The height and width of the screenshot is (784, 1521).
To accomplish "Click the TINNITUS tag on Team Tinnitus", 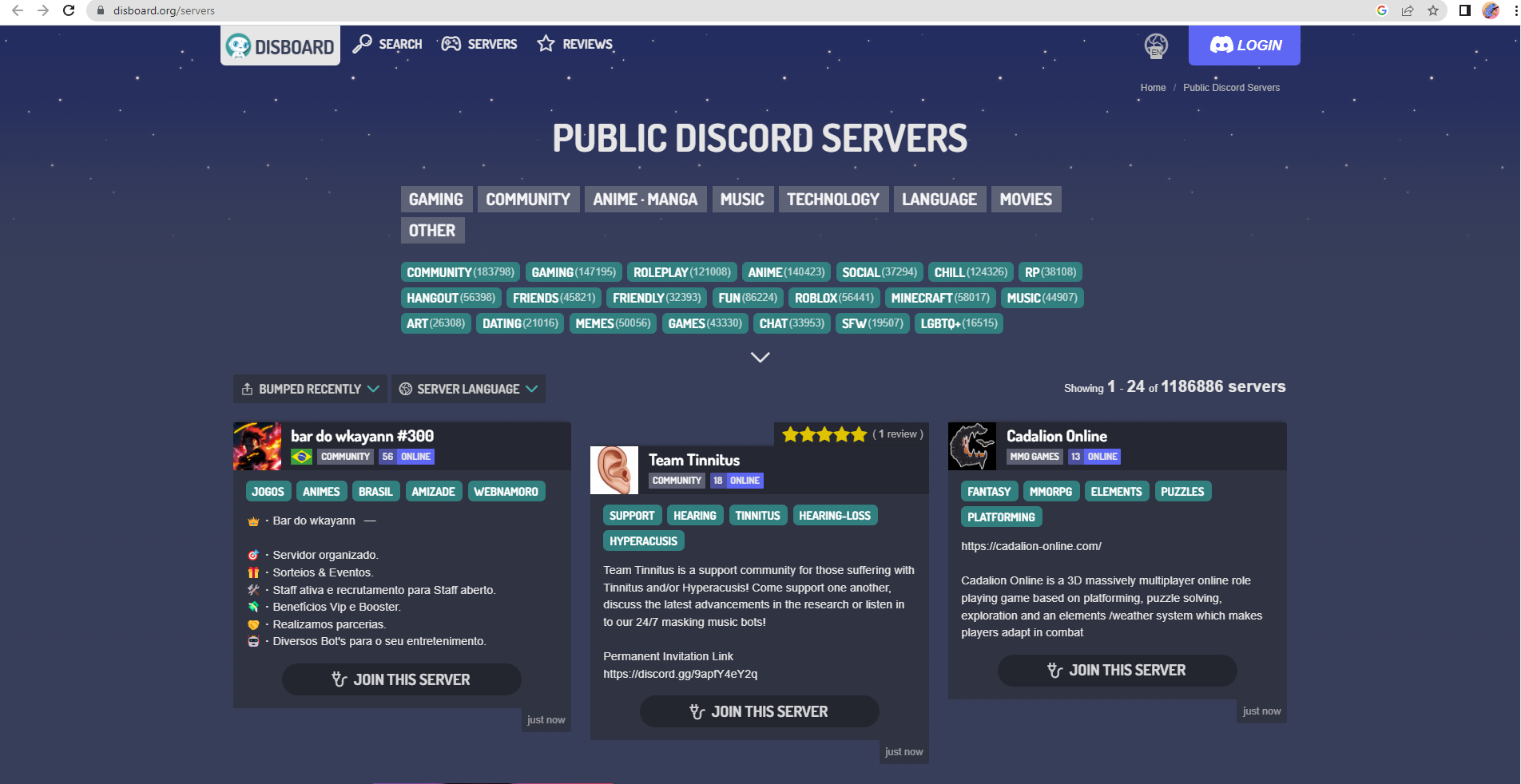I will 758,516.
